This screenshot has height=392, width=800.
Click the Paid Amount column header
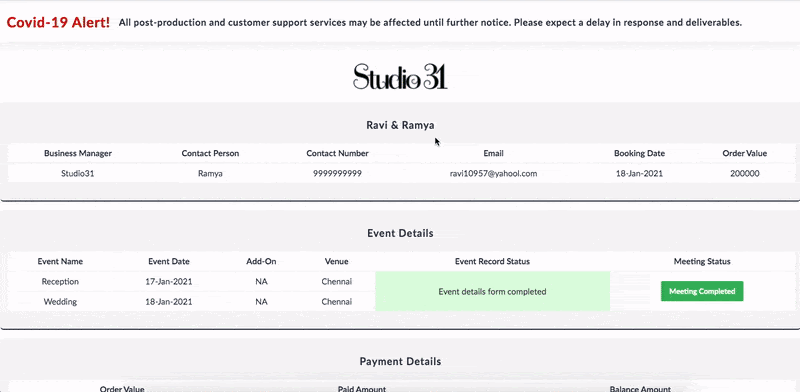click(x=361, y=389)
